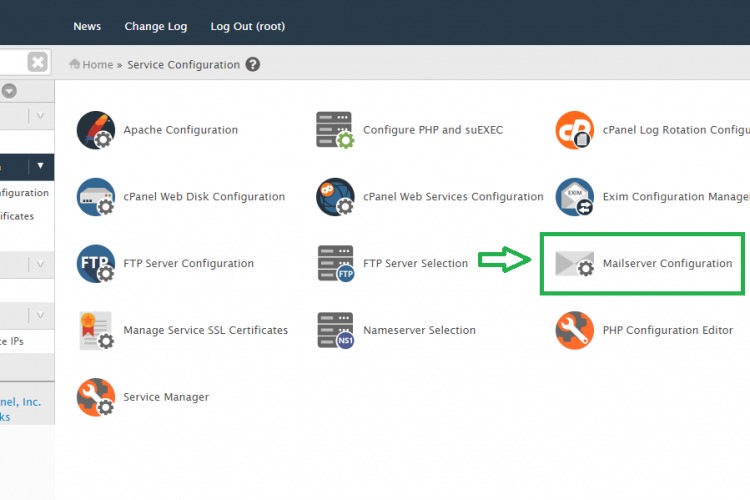This screenshot has height=500, width=750.
Task: Open the Apache Configuration icon
Action: click(96, 130)
